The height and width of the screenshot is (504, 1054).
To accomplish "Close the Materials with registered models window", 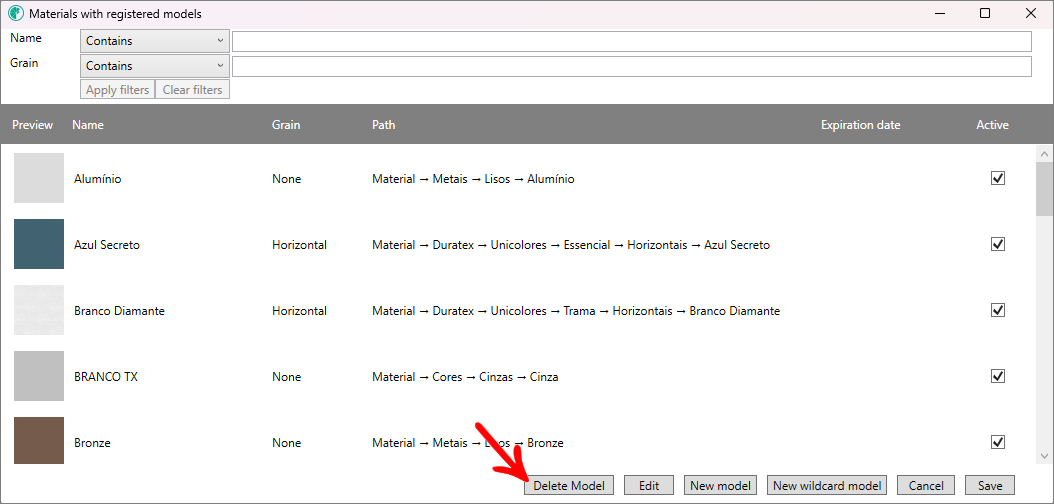I will [x=1030, y=13].
